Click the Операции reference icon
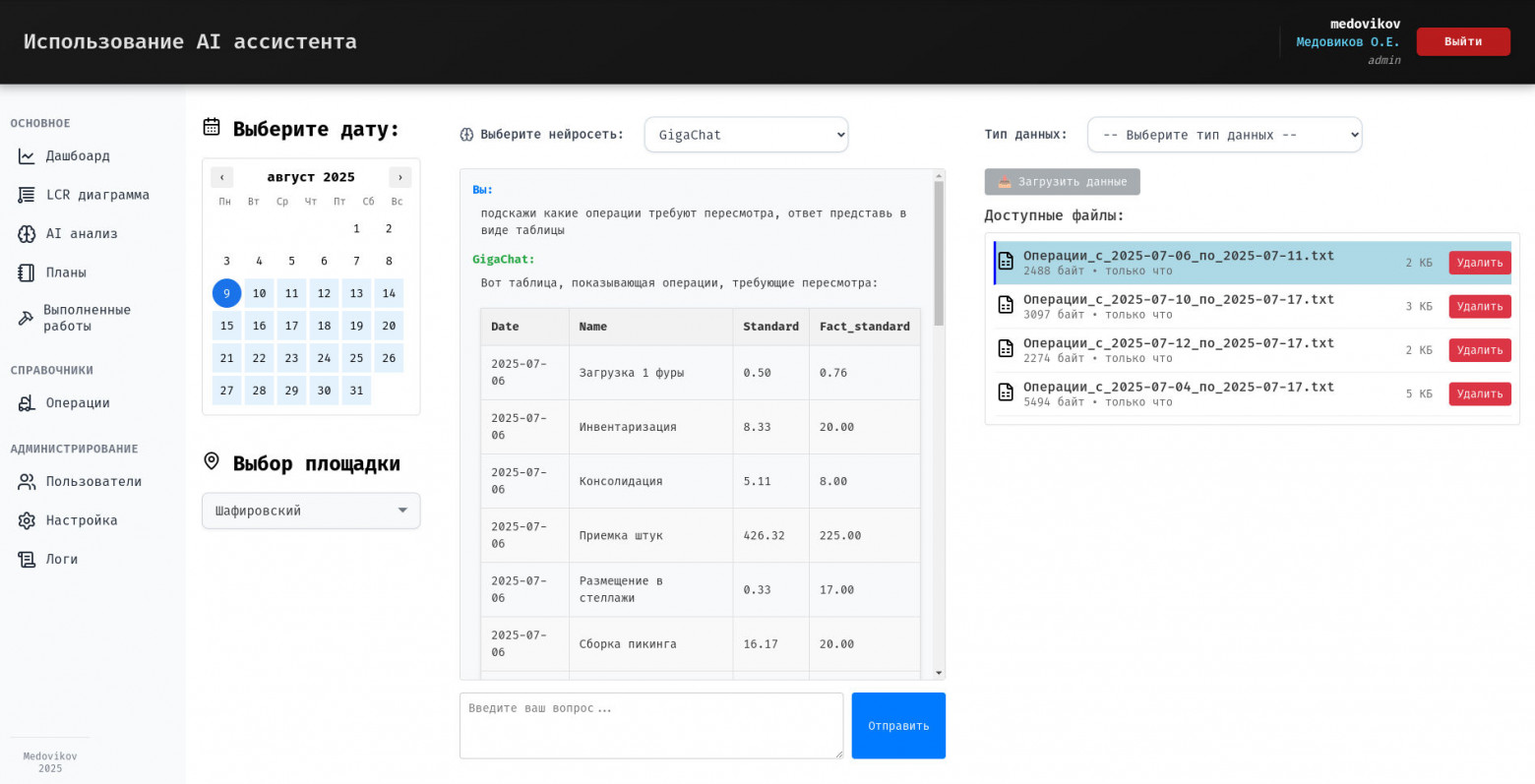Image resolution: width=1535 pixels, height=784 pixels. point(27,403)
